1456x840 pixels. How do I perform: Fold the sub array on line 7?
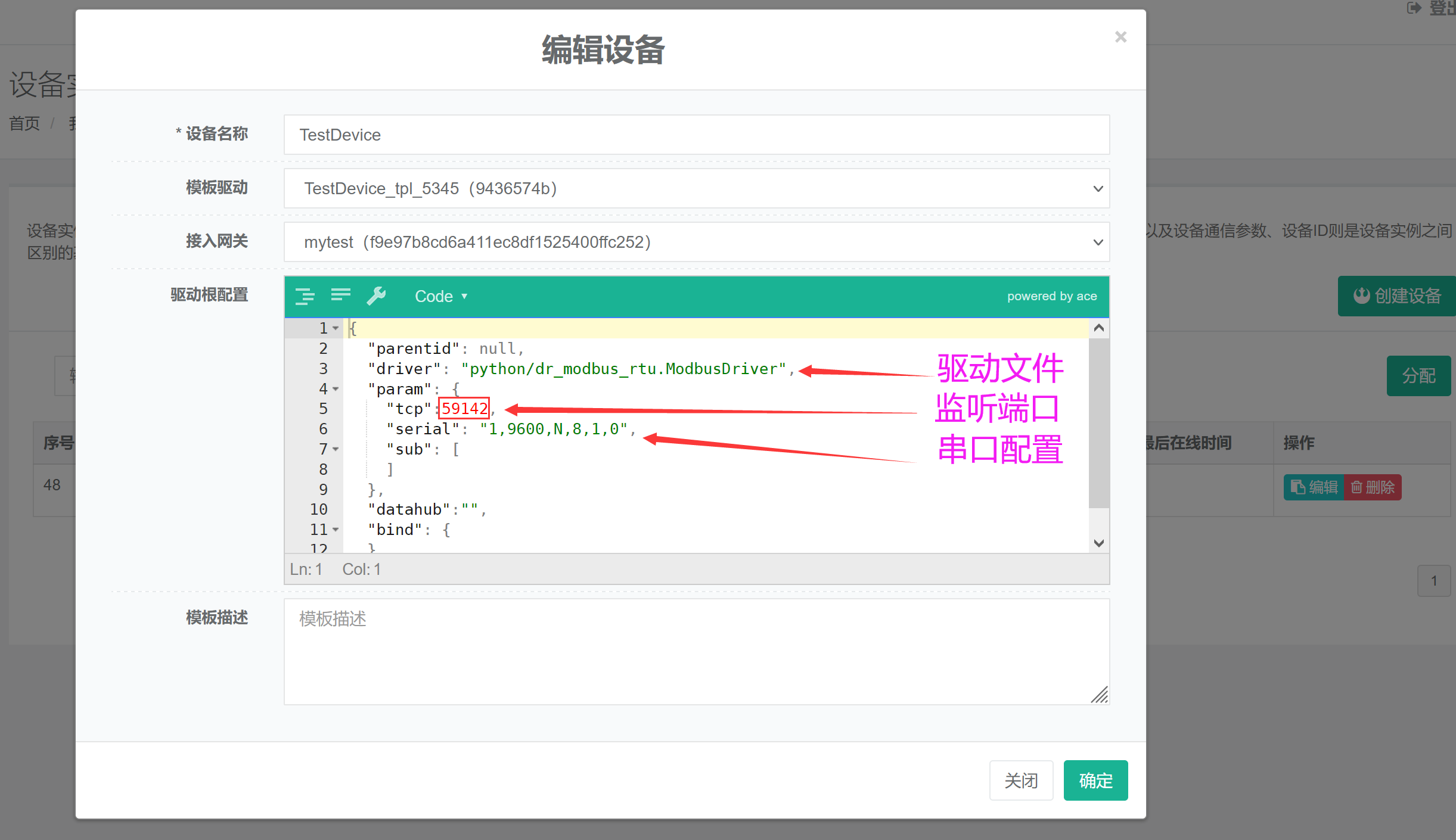tap(336, 449)
